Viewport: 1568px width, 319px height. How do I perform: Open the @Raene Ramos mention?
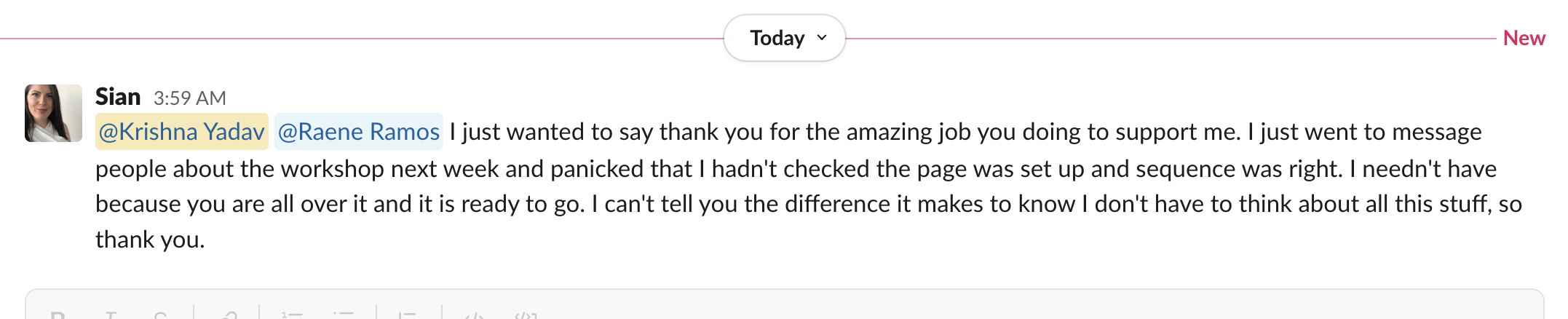point(358,132)
